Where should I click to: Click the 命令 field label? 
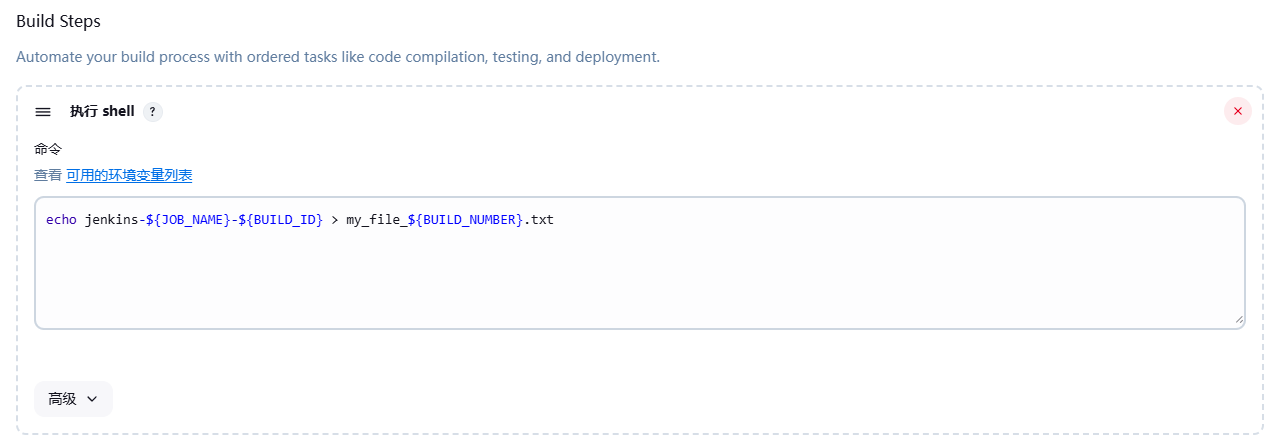pos(48,149)
